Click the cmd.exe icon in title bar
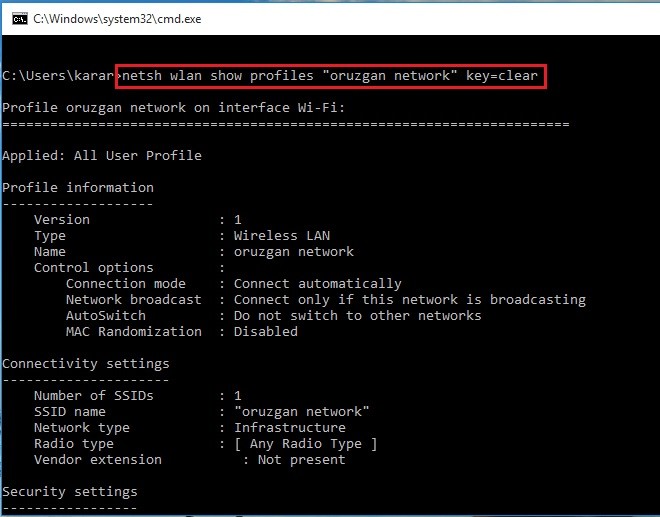 (17, 18)
